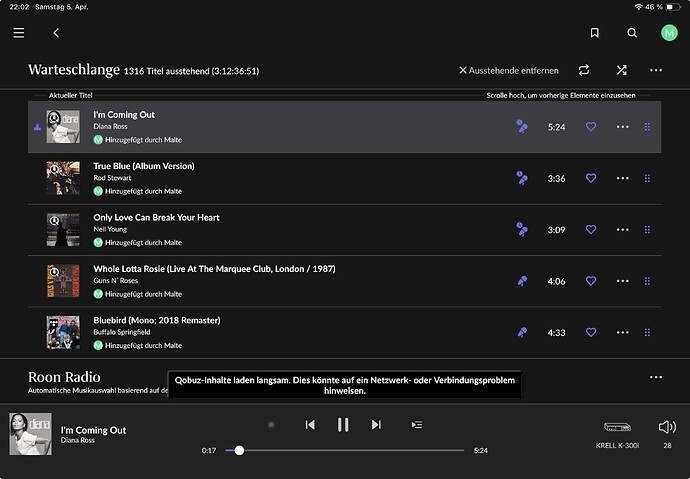Open options for I'm Coming Out row

coord(622,127)
